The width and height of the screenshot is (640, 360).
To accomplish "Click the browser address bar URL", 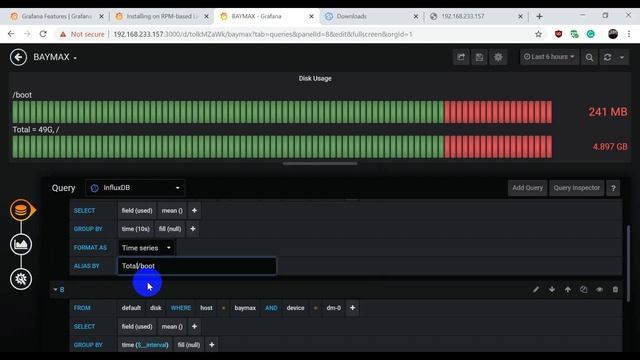I will pyautogui.click(x=263, y=34).
